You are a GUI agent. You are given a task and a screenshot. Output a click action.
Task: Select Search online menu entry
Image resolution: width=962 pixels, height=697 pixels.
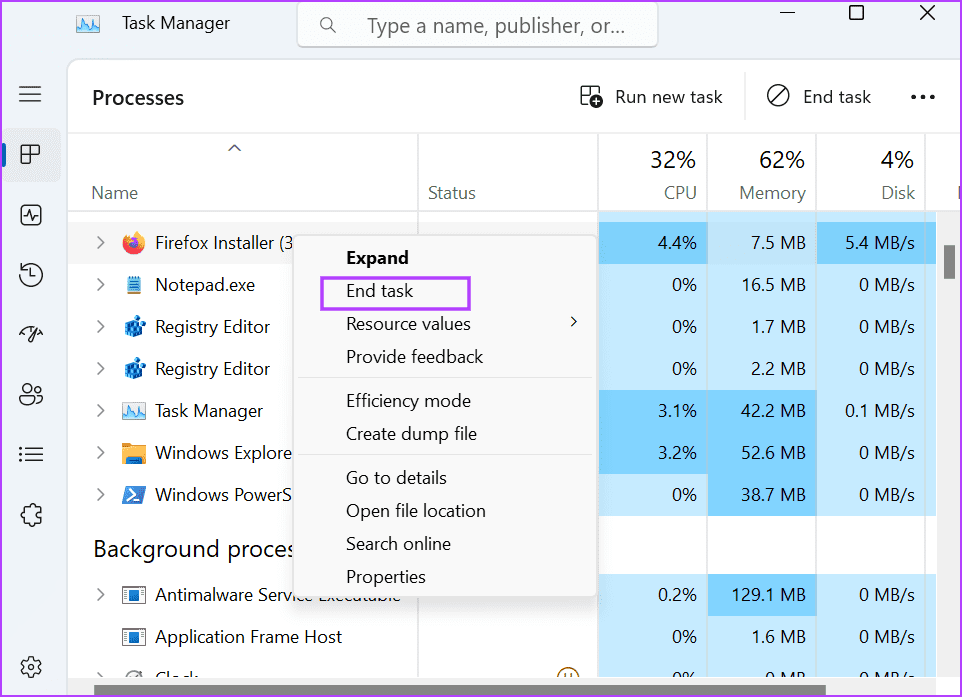[x=398, y=544]
